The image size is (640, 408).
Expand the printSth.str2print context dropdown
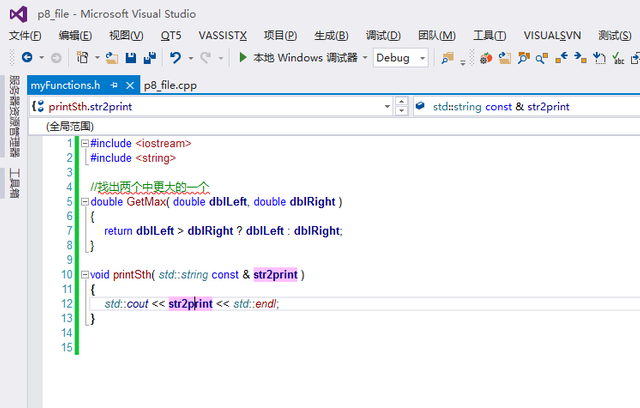tap(387, 106)
